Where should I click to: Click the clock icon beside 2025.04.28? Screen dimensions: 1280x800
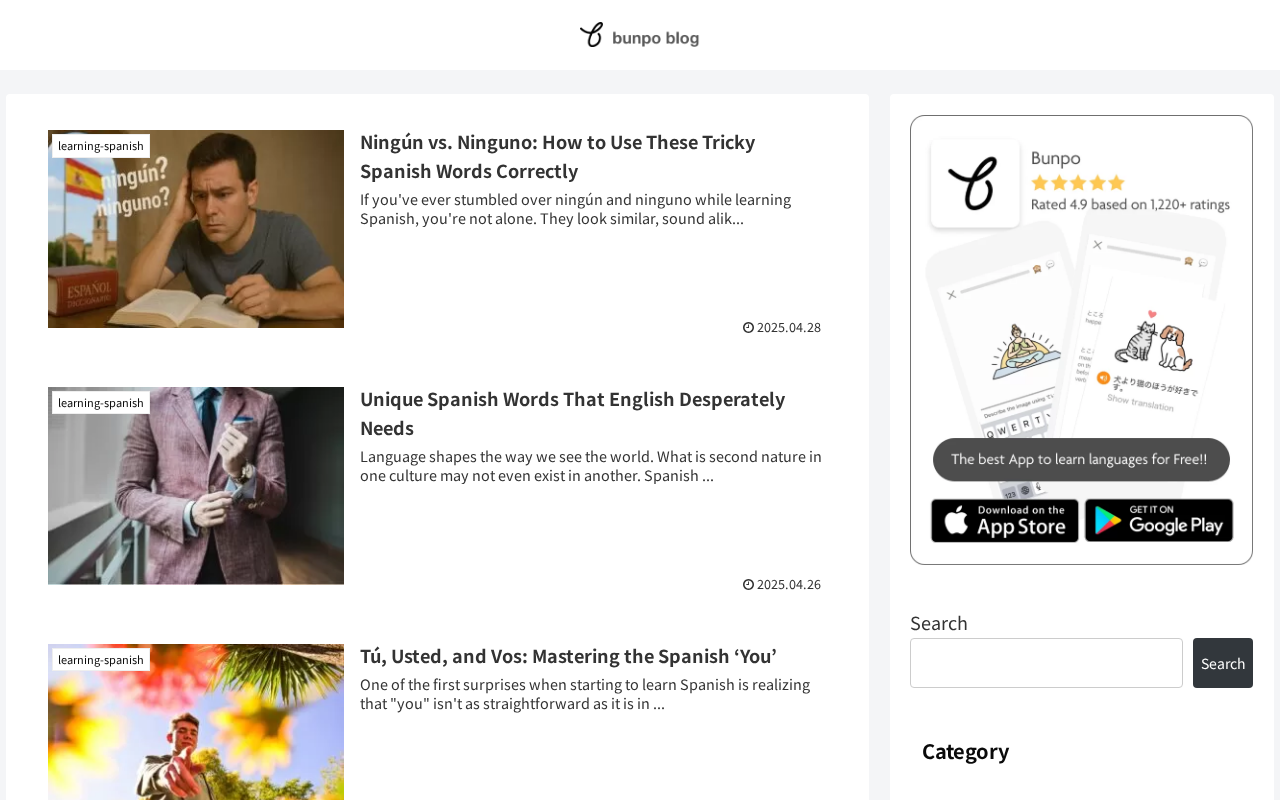748,327
